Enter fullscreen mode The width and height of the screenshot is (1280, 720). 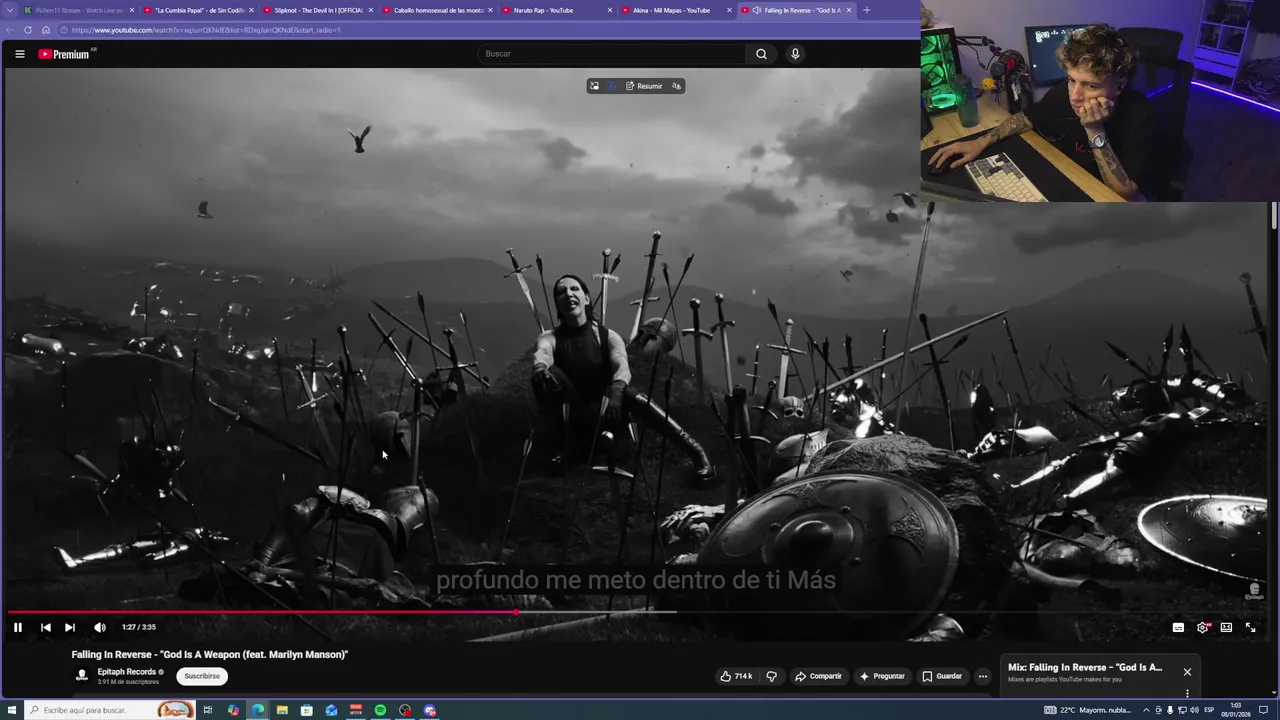tap(1250, 627)
